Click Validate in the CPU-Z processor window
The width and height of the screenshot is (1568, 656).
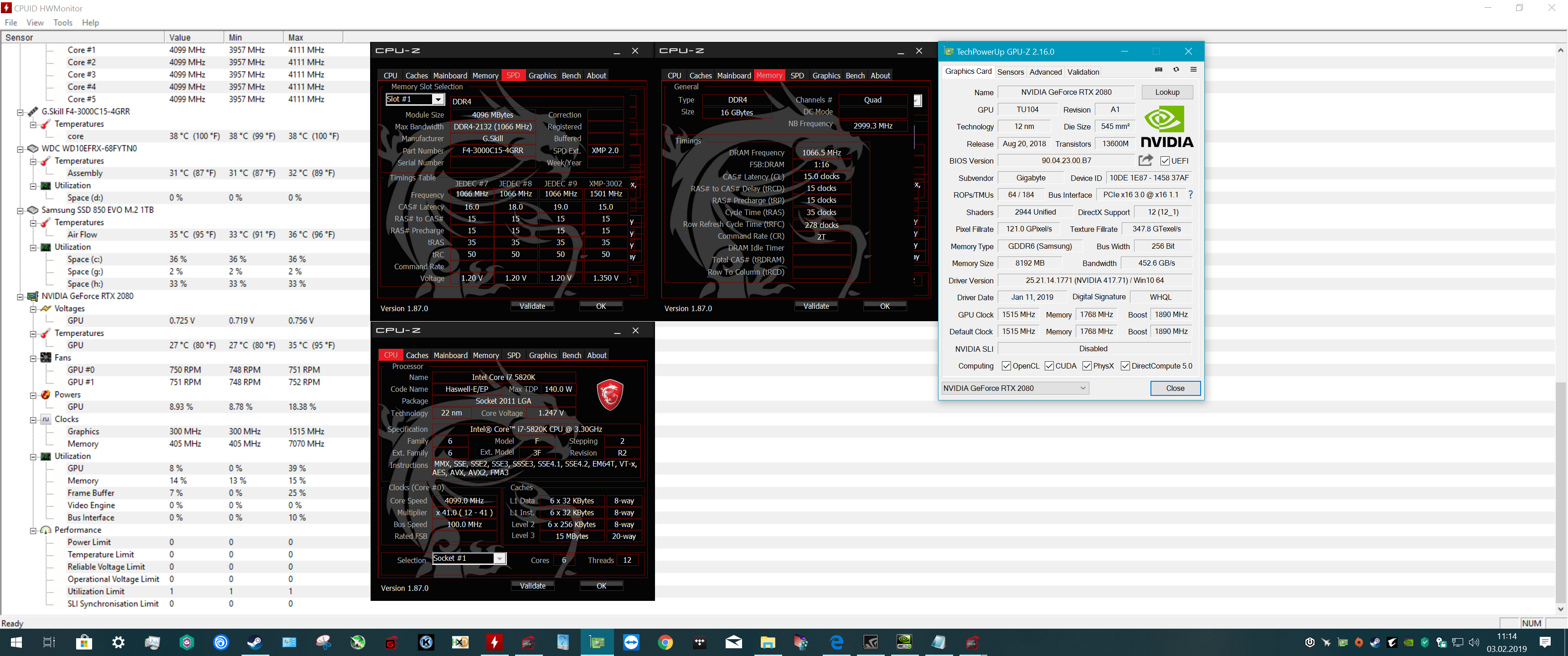[x=532, y=585]
